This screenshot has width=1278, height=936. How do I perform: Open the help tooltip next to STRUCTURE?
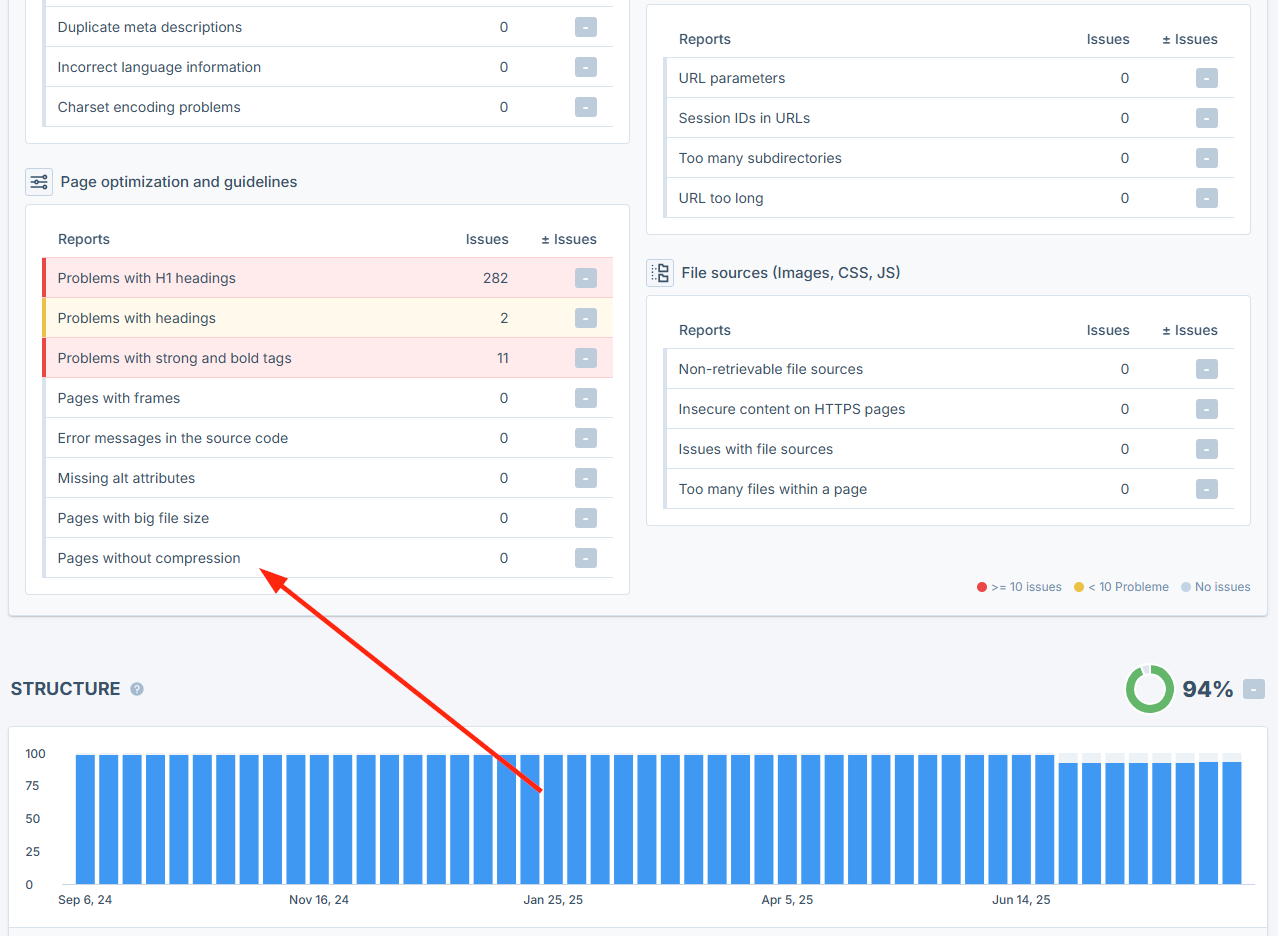pos(136,689)
